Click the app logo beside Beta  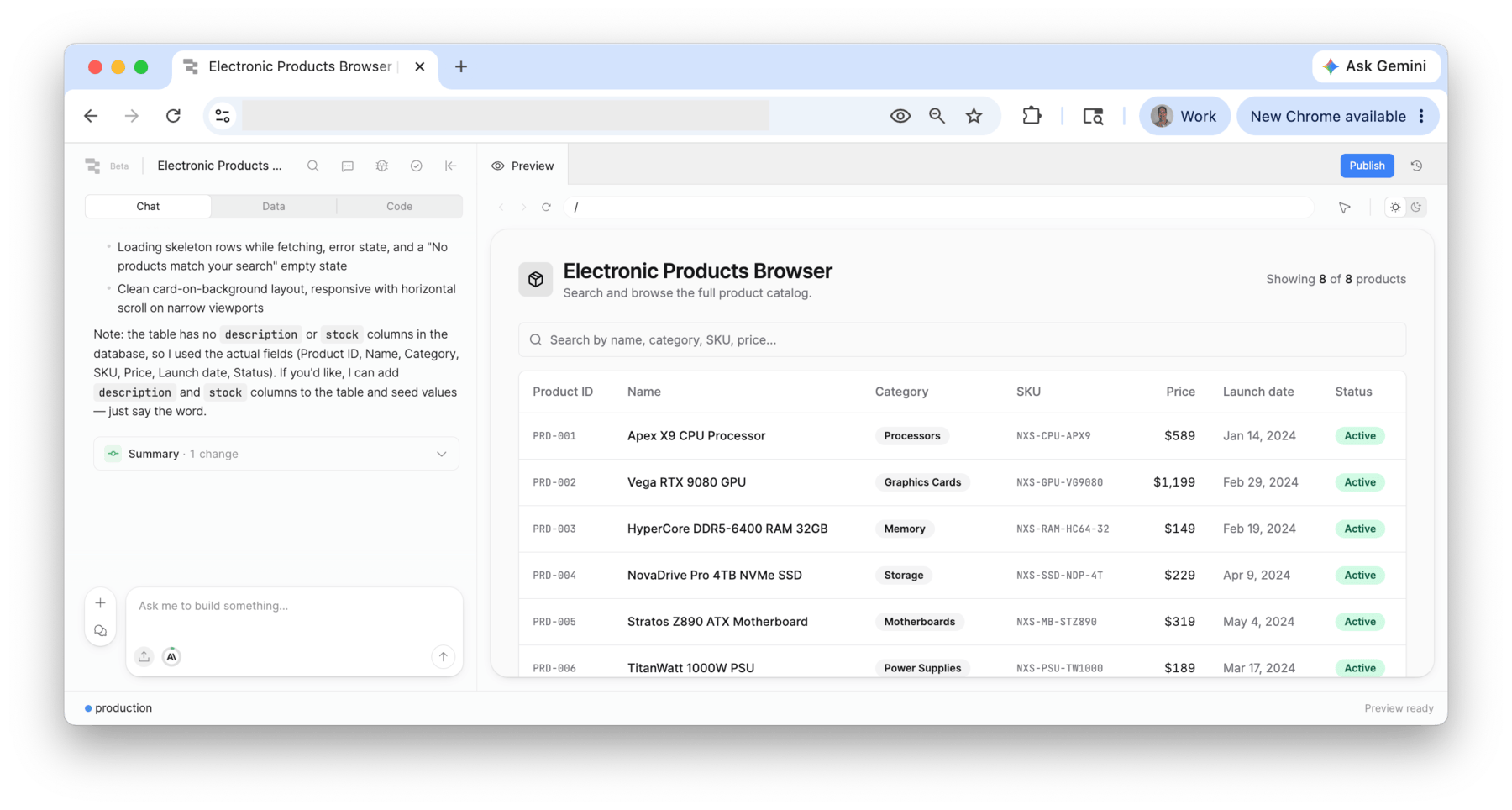pyautogui.click(x=92, y=166)
